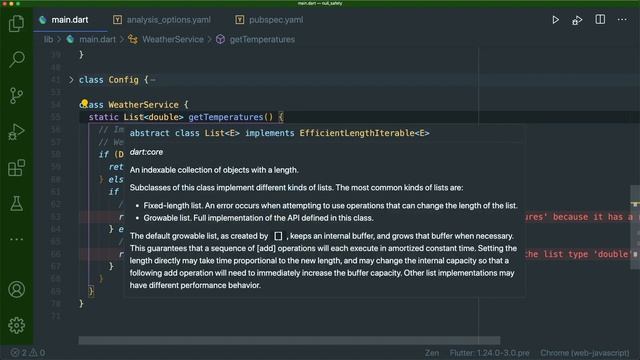Open the Search view in activity bar
This screenshot has width=640, height=360.
click(x=16, y=59)
